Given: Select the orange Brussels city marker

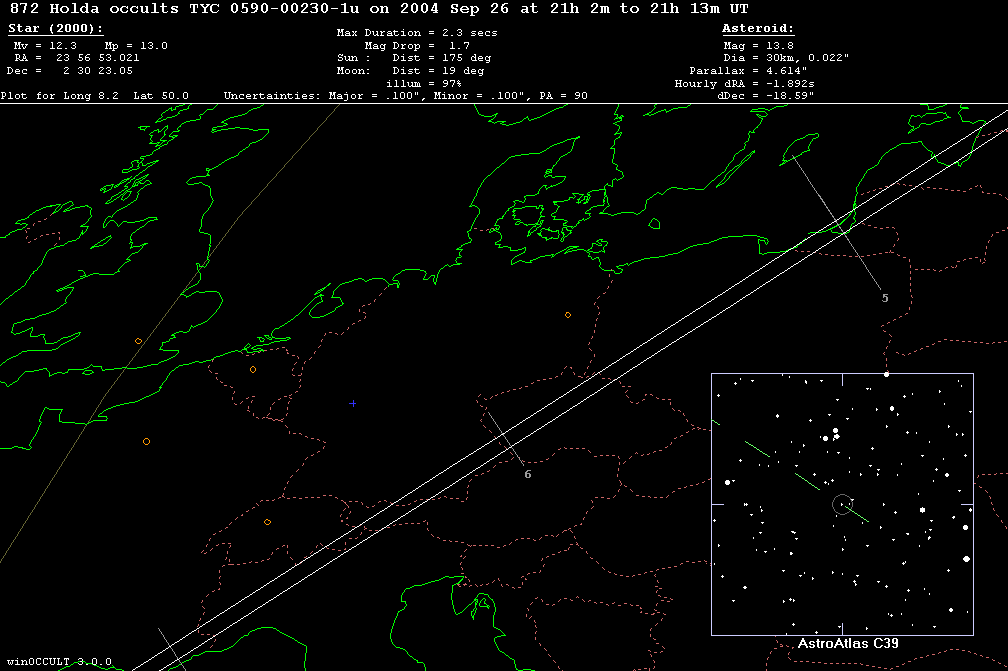Looking at the screenshot, I should (x=253, y=370).
